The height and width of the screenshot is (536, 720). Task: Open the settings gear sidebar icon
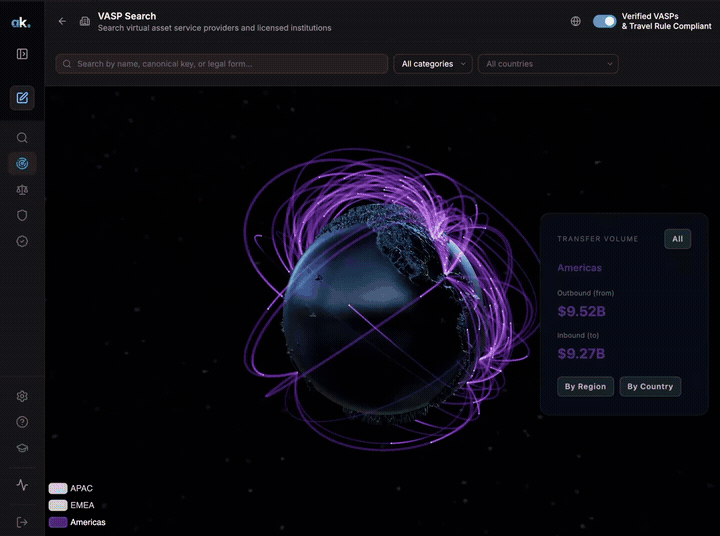pyautogui.click(x=22, y=396)
